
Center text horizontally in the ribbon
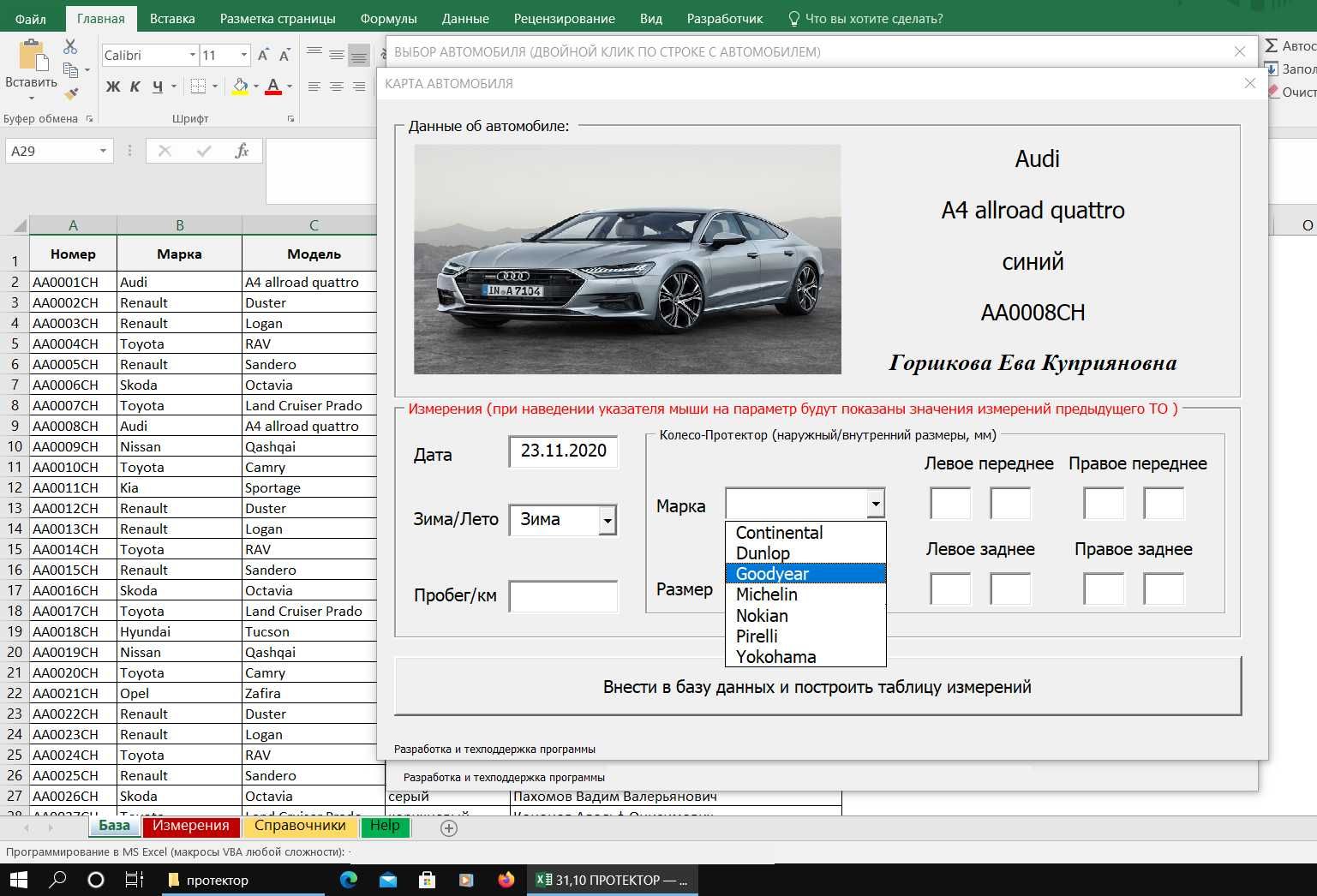(x=337, y=87)
